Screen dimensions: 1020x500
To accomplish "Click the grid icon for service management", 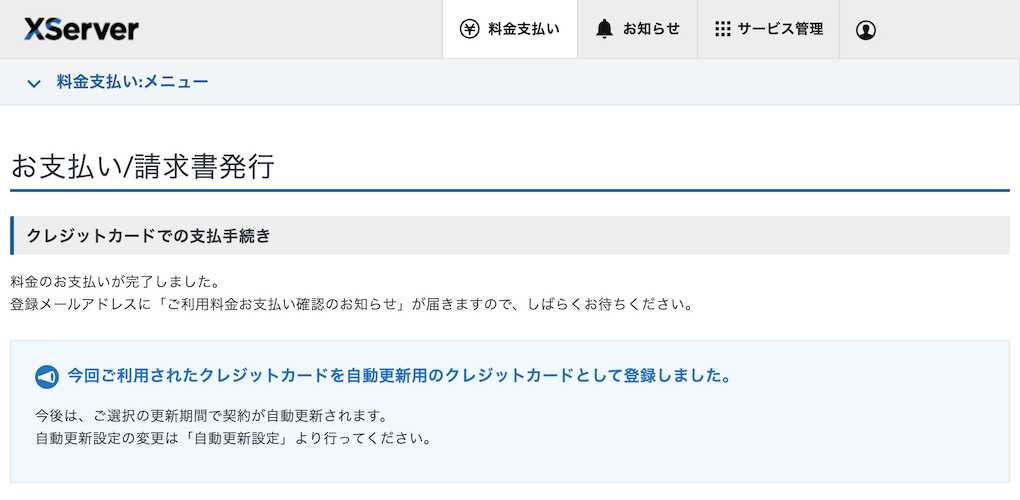I will coord(723,29).
